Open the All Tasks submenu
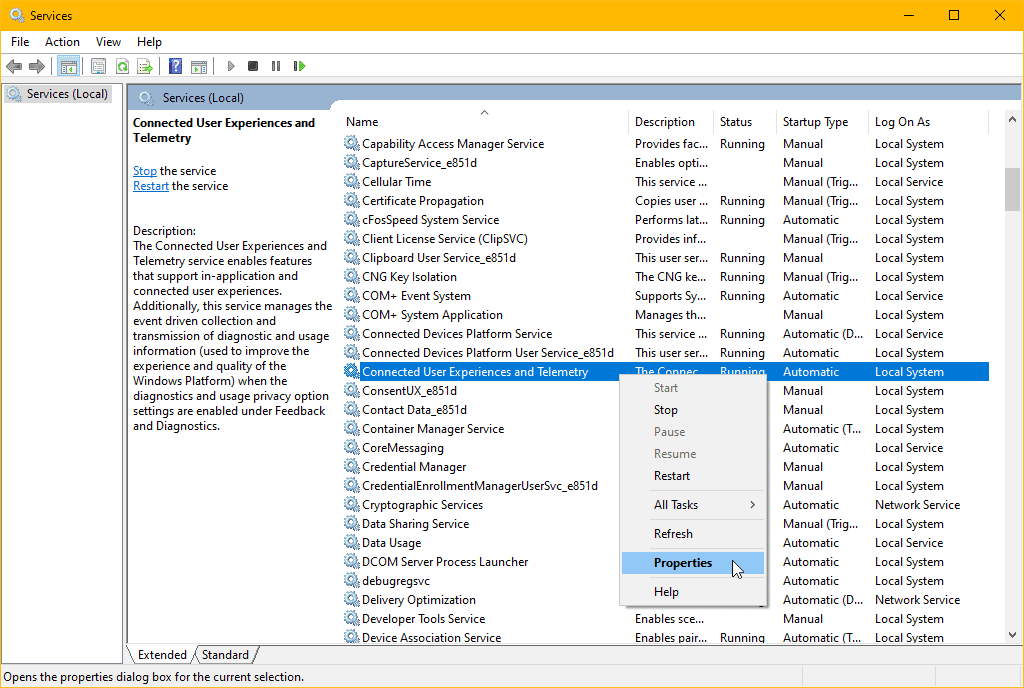Viewport: 1024px width, 688px height. click(677, 504)
